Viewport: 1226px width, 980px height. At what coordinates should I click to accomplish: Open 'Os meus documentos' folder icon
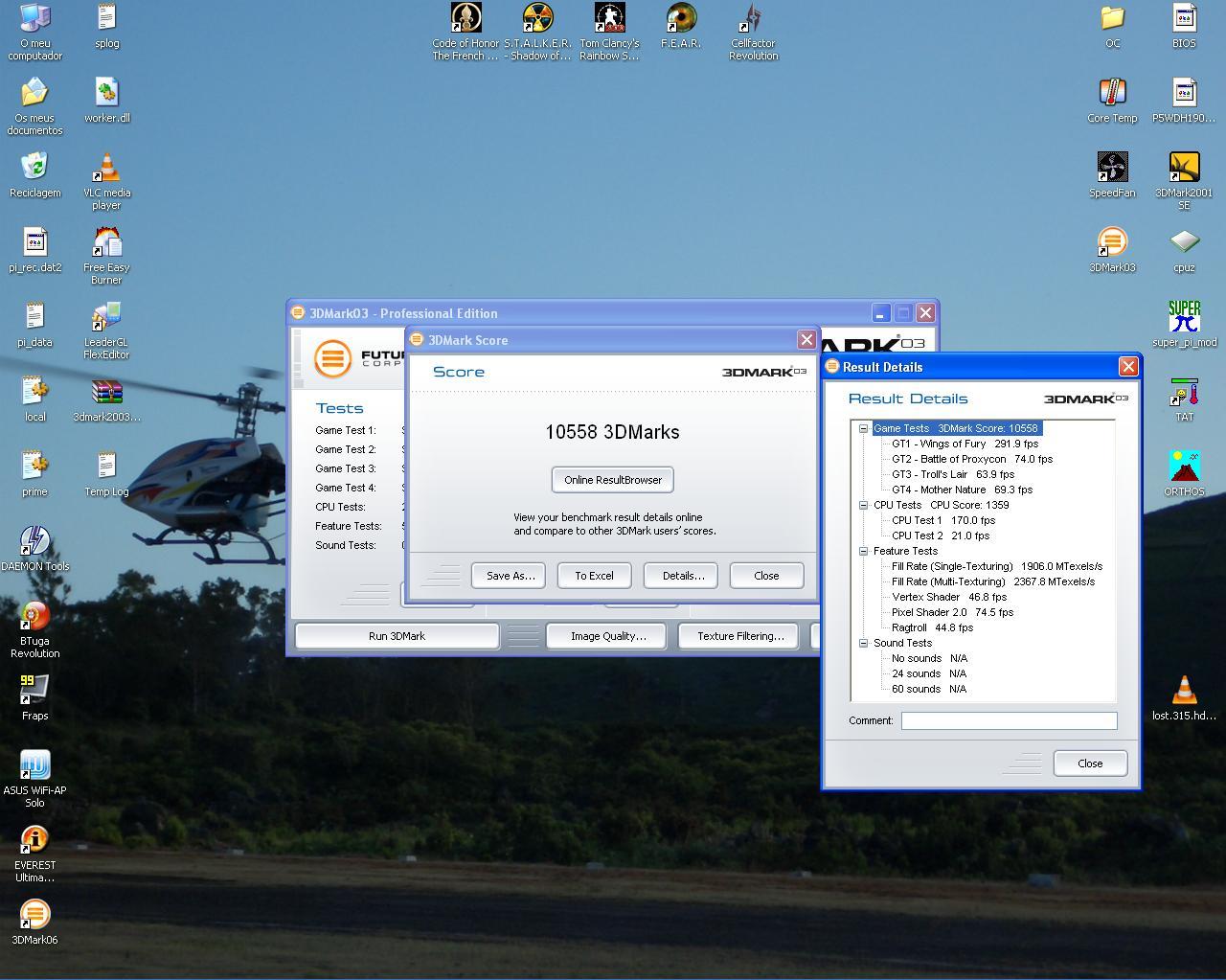(34, 92)
